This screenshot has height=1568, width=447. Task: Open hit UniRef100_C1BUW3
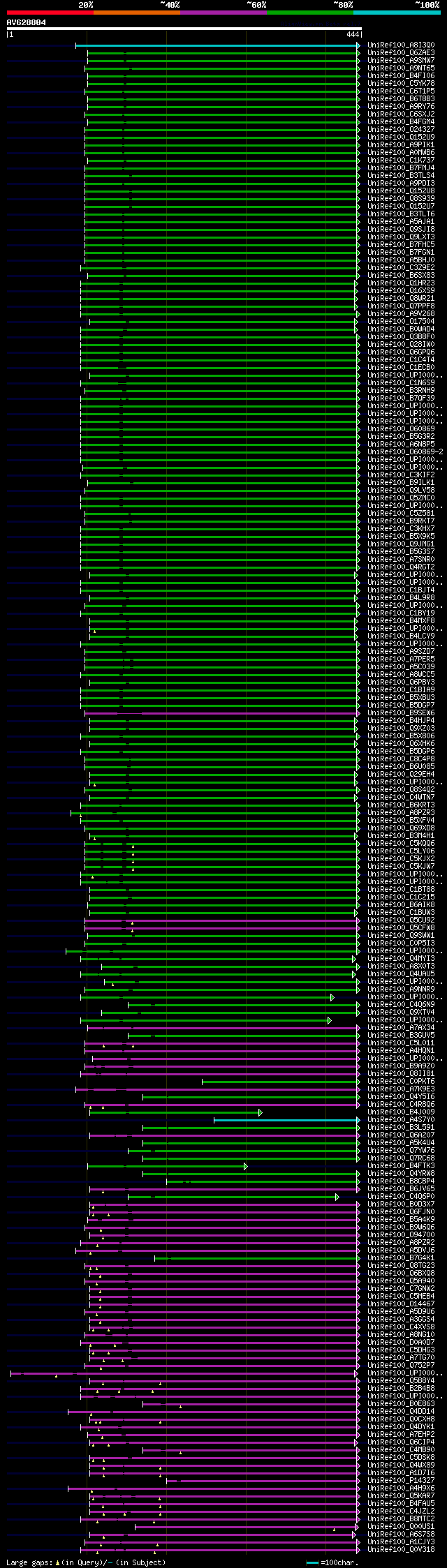click(401, 913)
